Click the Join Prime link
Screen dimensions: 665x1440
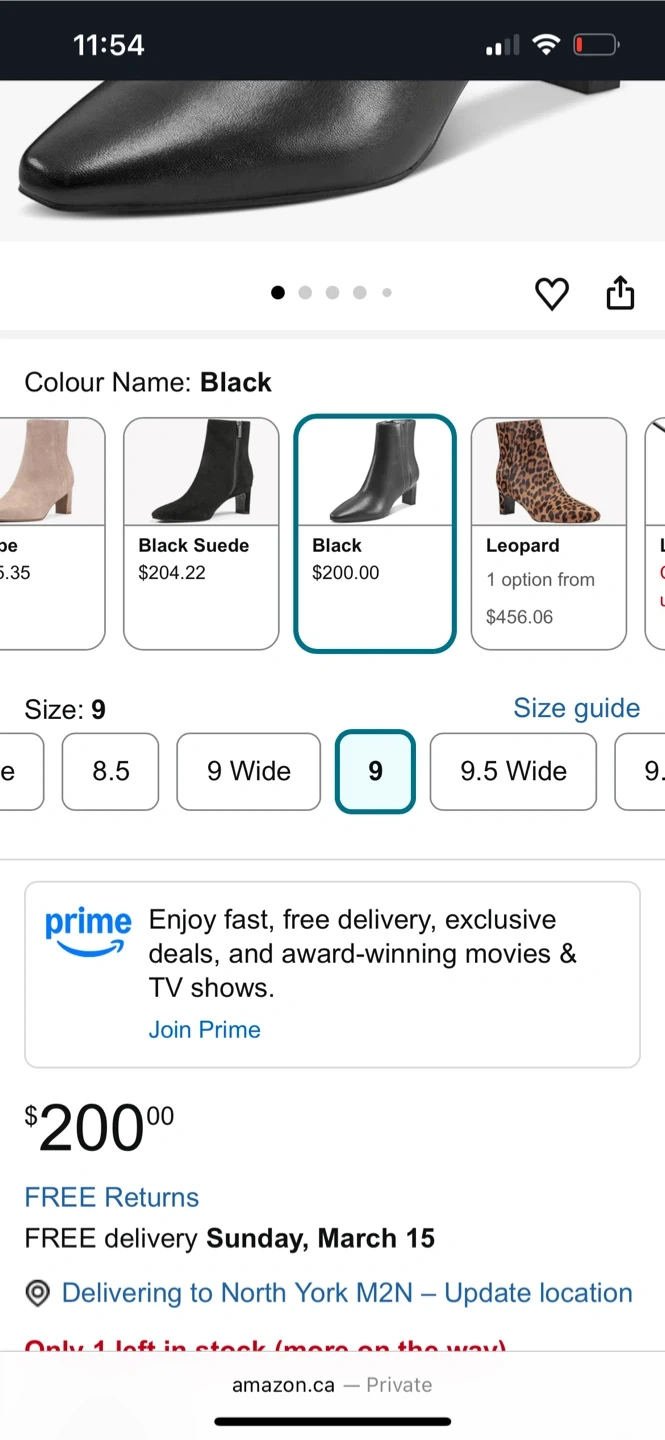[x=204, y=1030]
